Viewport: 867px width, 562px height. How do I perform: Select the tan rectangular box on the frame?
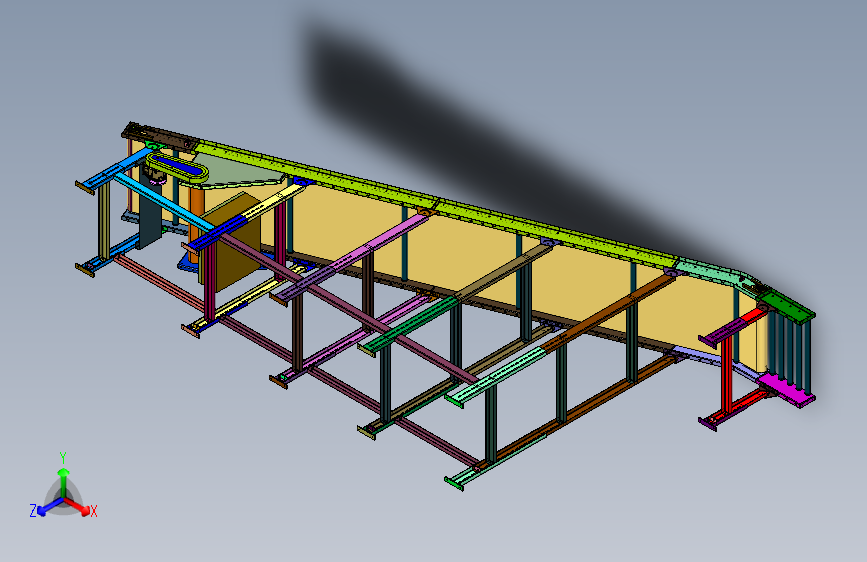point(238,243)
